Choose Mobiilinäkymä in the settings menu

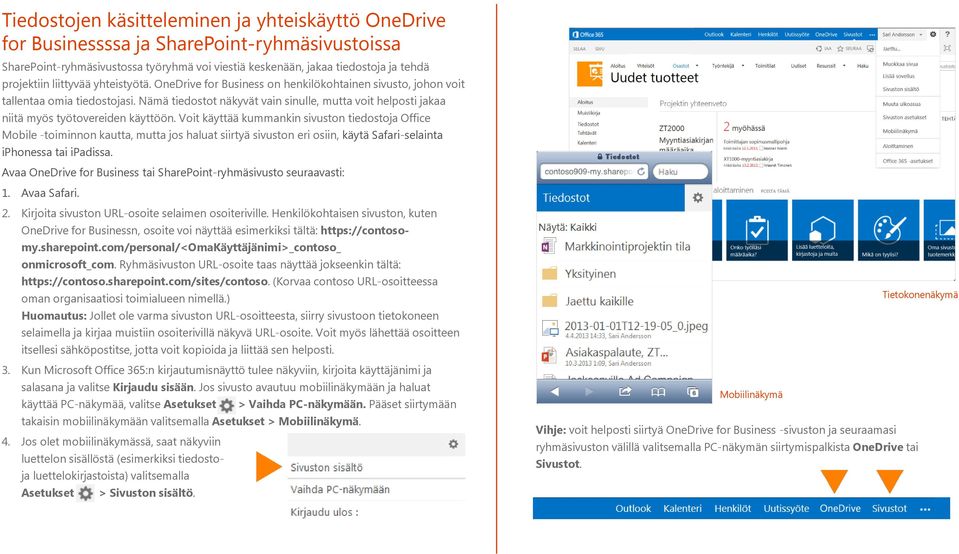tap(900, 131)
